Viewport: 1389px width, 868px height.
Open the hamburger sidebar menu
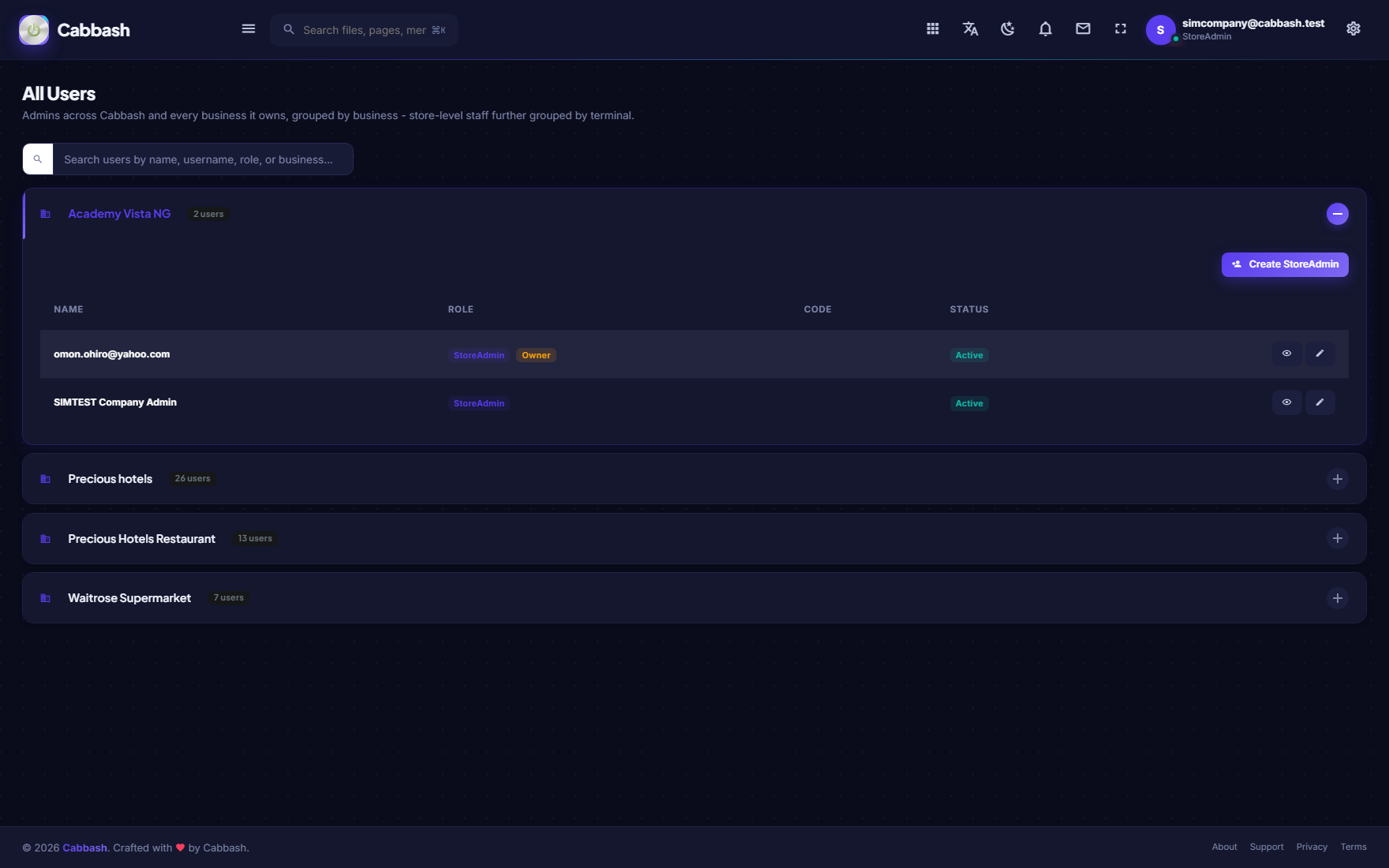coord(249,29)
